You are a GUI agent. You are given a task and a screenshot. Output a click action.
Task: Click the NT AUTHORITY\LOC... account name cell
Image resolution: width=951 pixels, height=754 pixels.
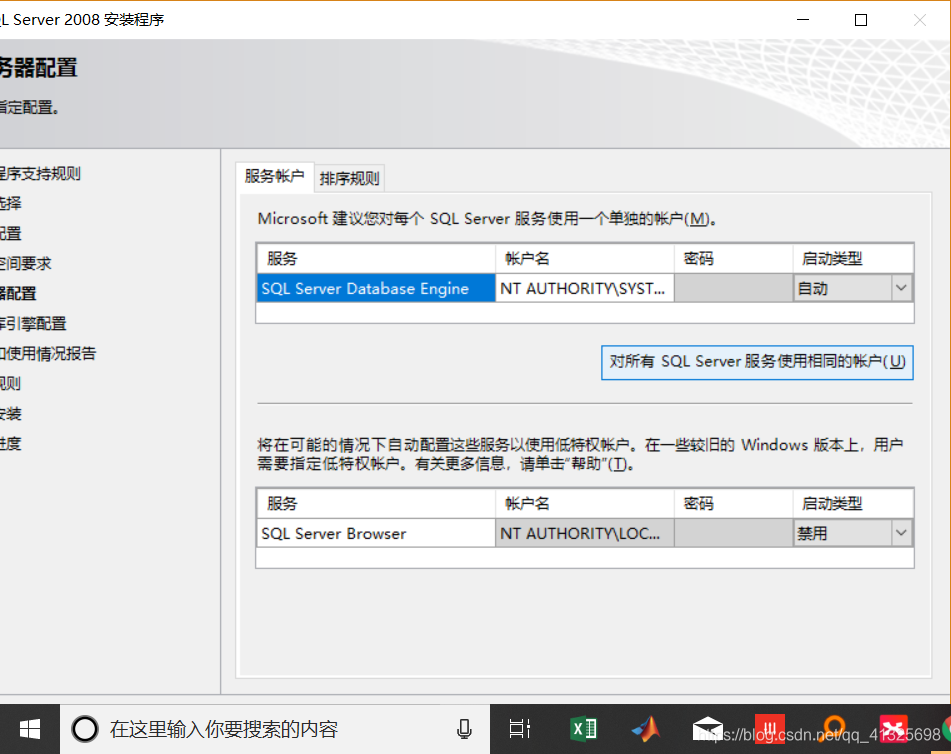click(x=585, y=533)
